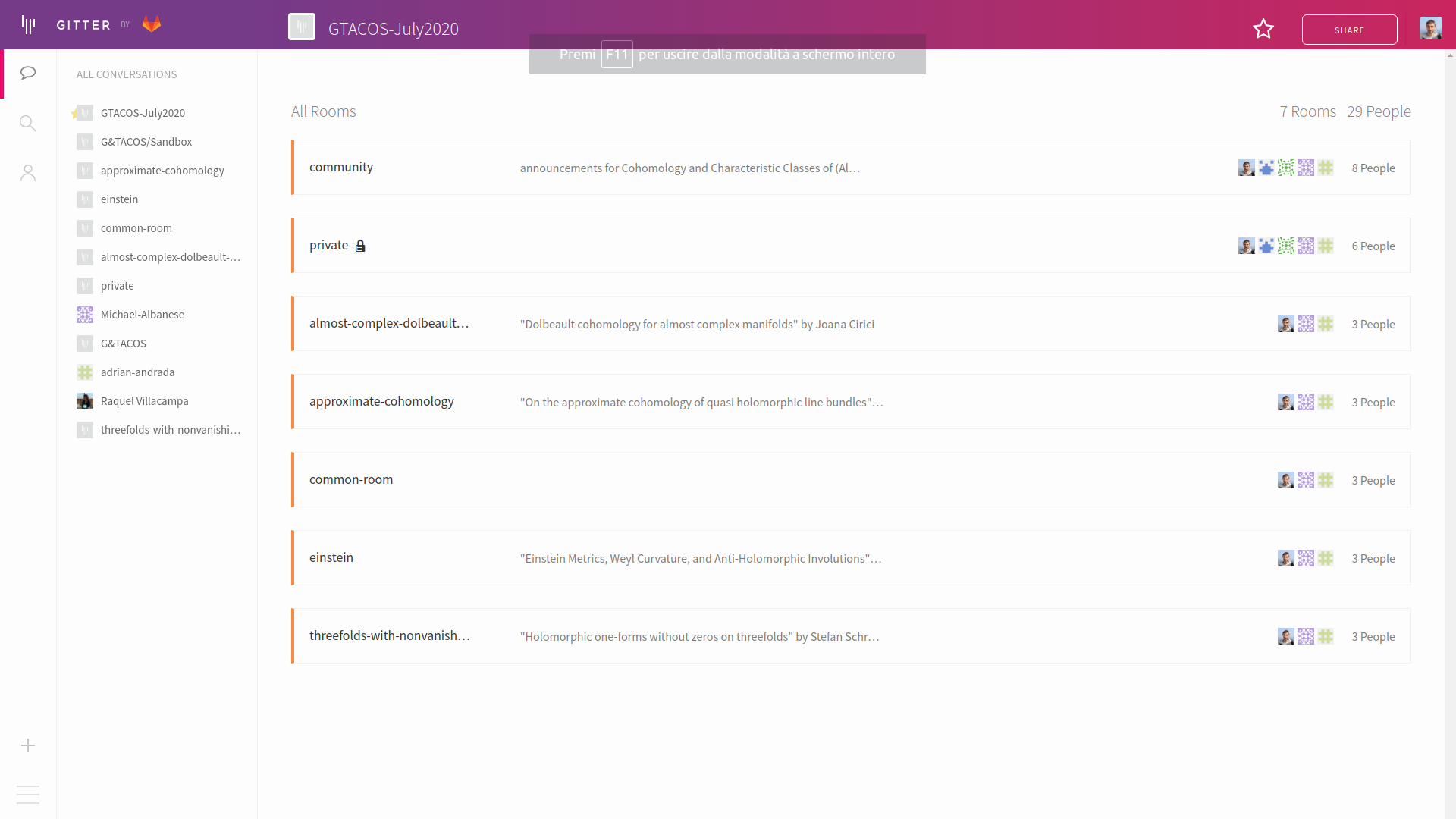Open the People sidebar icon
Screen dimensions: 1456x819
pos(28,173)
